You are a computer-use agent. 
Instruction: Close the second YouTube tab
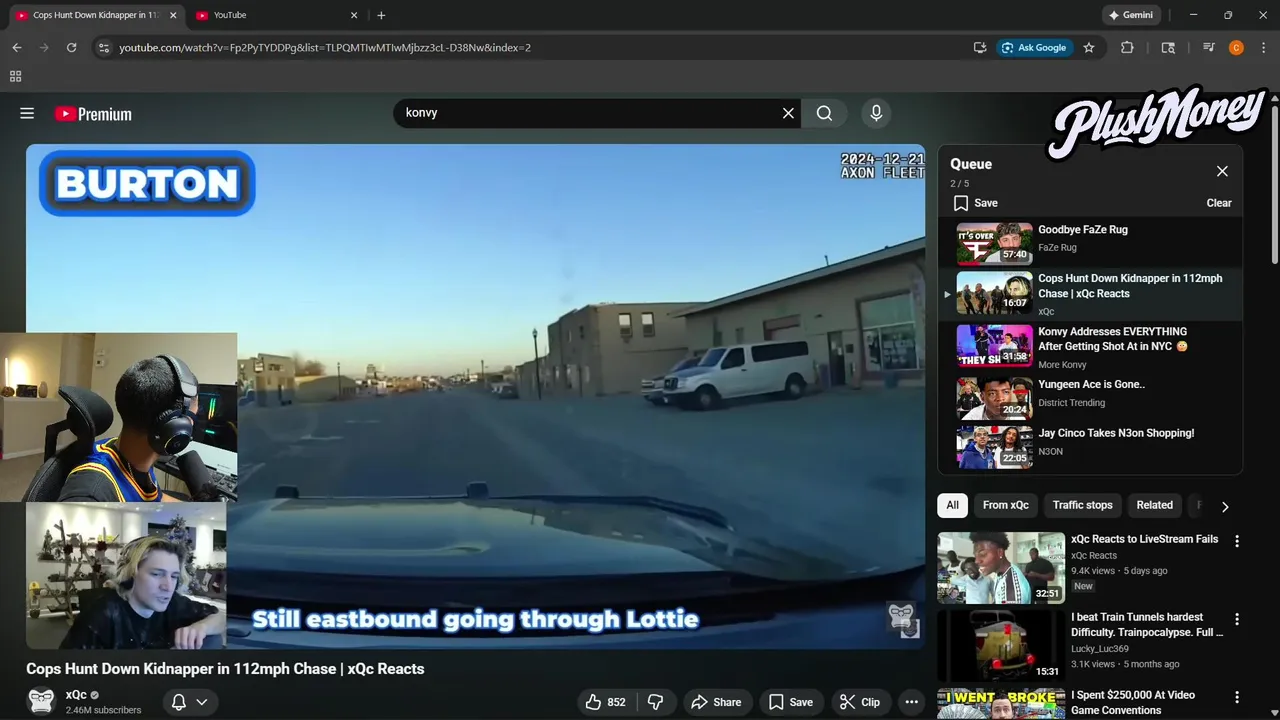tap(354, 15)
